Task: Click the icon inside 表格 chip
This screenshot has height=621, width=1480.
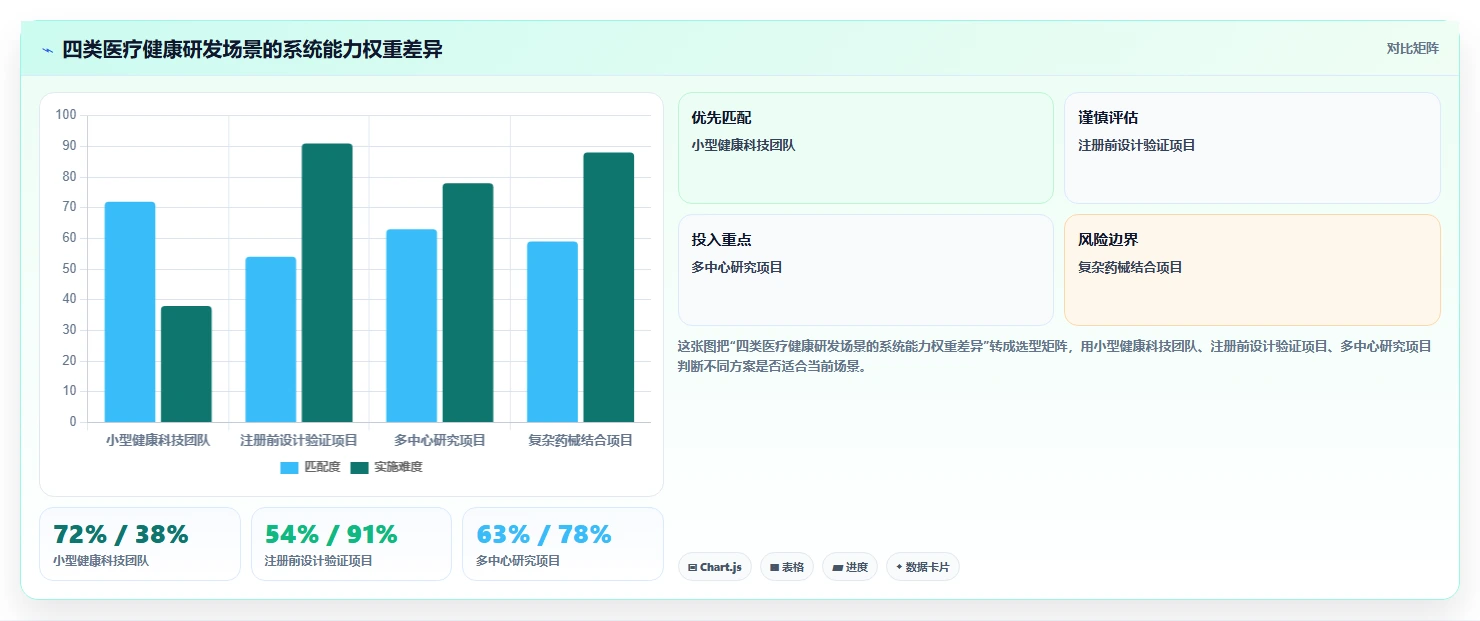Action: [x=774, y=567]
